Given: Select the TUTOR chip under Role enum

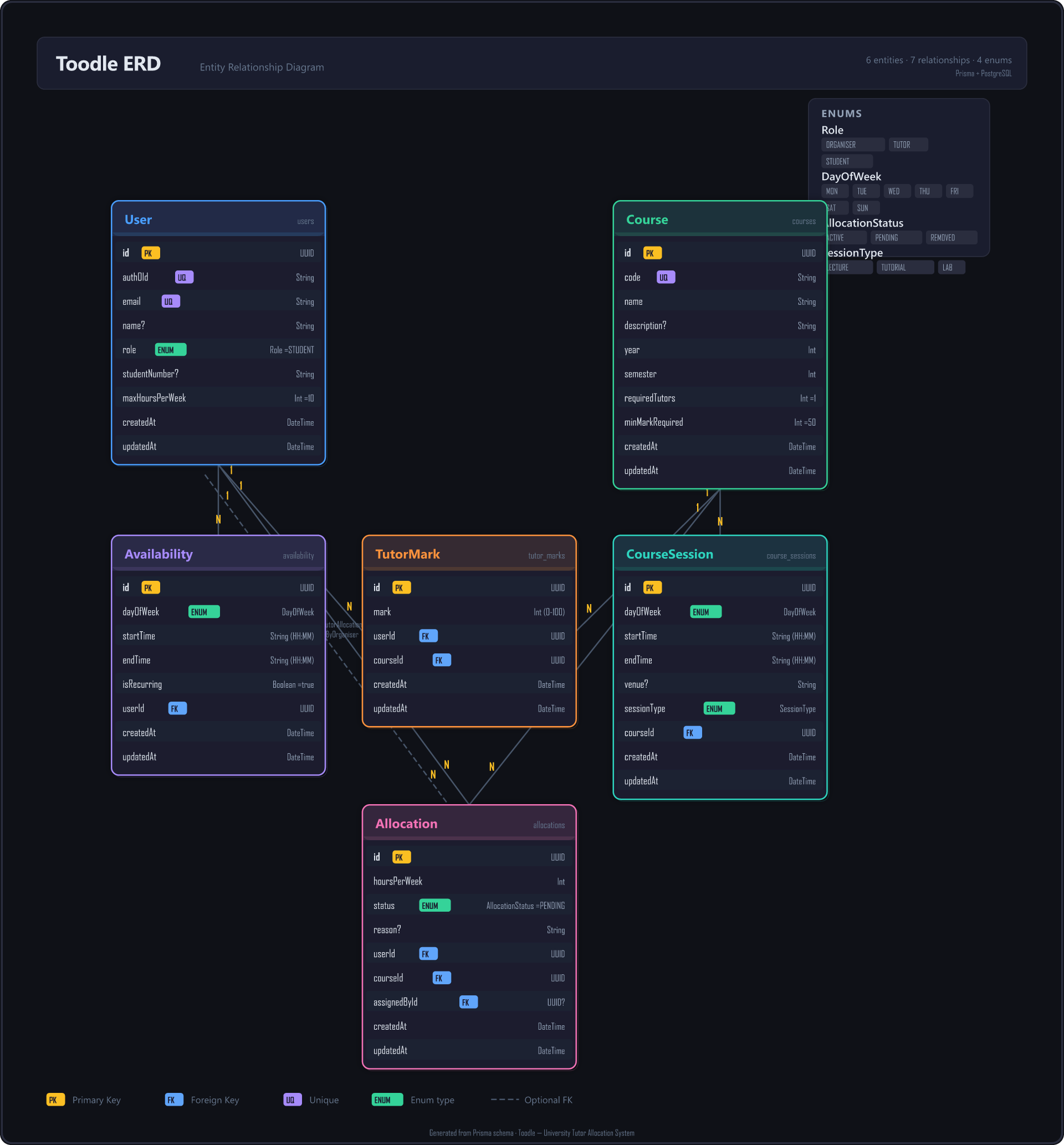Looking at the screenshot, I should (x=908, y=145).
